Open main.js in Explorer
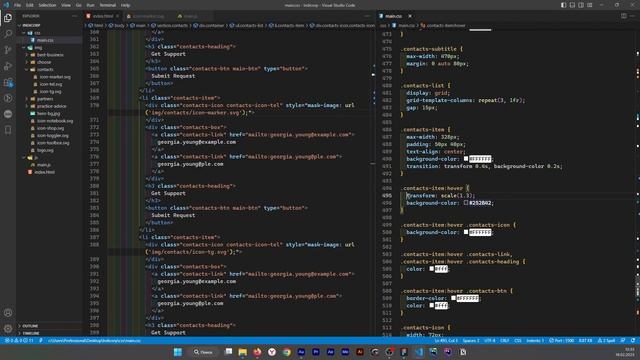The height and width of the screenshot is (360, 640). [44, 165]
